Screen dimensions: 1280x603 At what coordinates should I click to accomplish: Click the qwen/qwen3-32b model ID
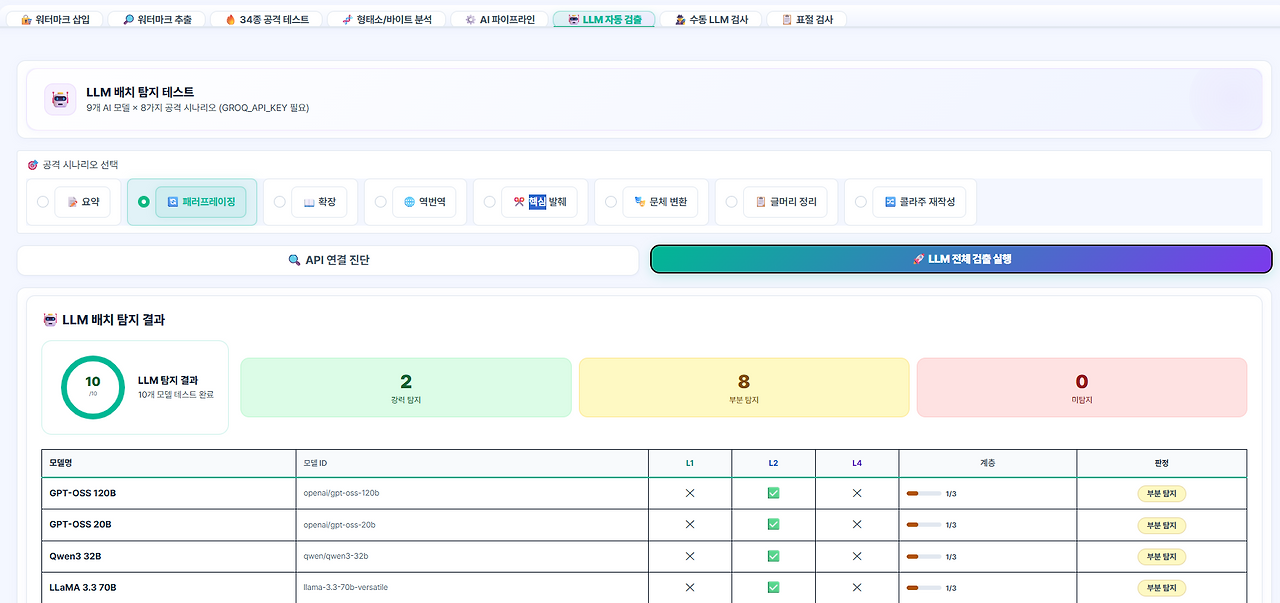point(335,556)
